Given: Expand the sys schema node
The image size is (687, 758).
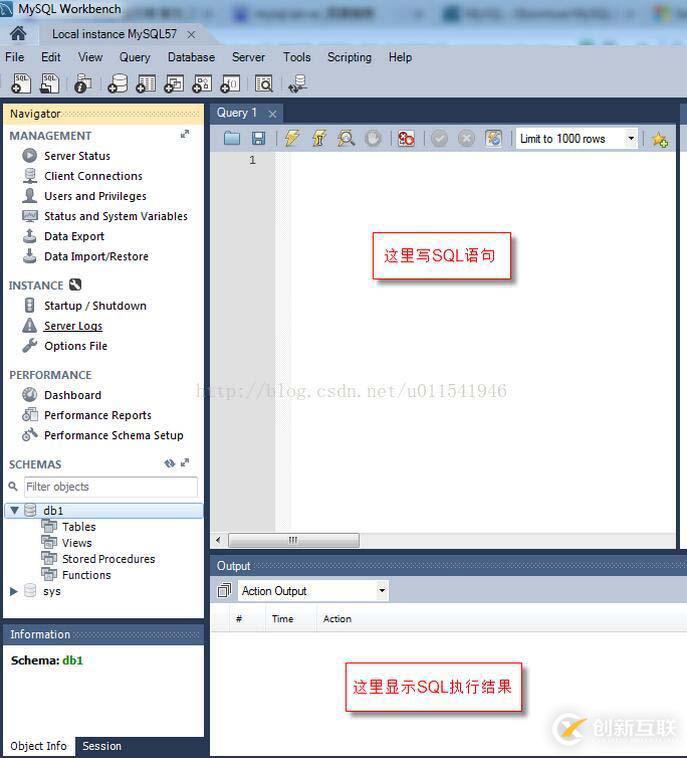Looking at the screenshot, I should tap(14, 591).
